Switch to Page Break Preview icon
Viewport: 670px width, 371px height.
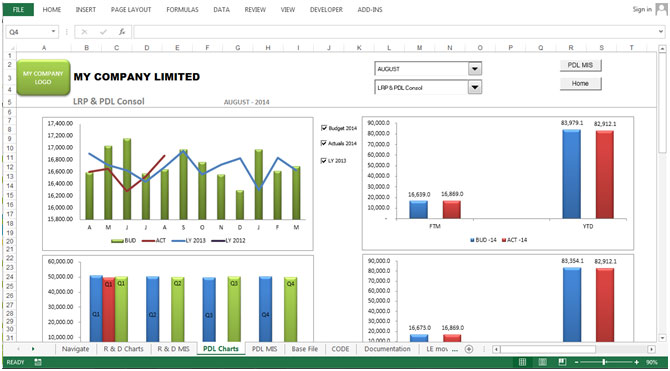pos(562,362)
